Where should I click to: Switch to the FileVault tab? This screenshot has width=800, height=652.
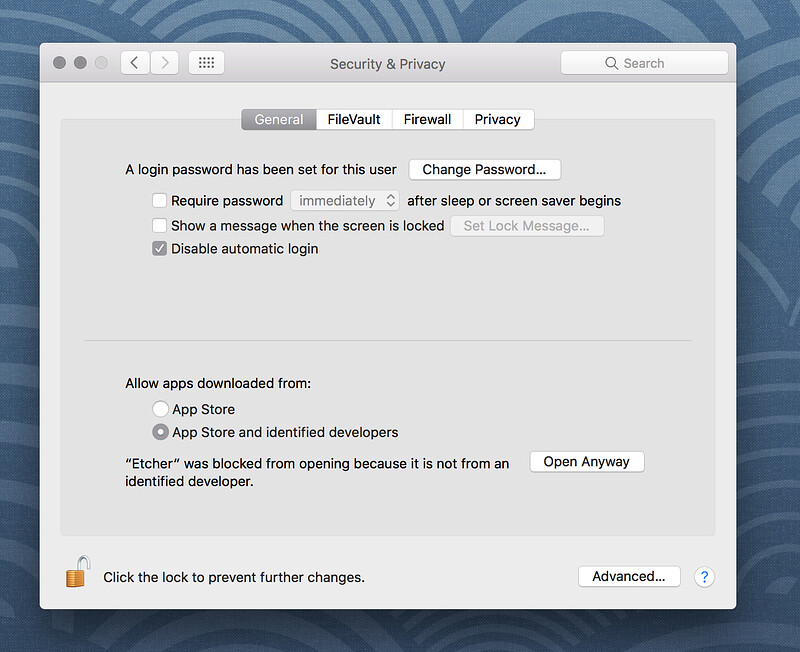tap(354, 119)
